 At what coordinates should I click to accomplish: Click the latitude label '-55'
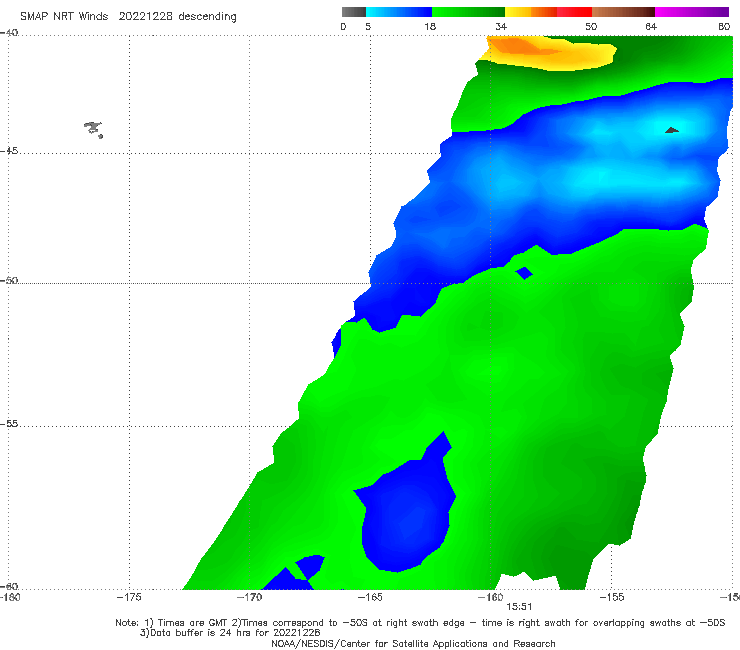point(9,424)
